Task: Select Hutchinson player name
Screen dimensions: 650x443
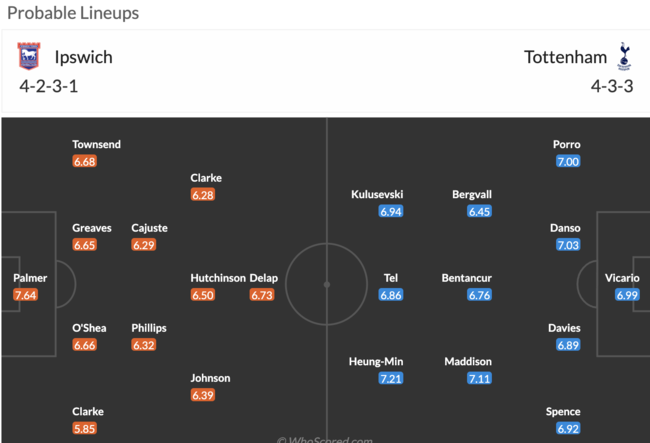Action: click(218, 278)
